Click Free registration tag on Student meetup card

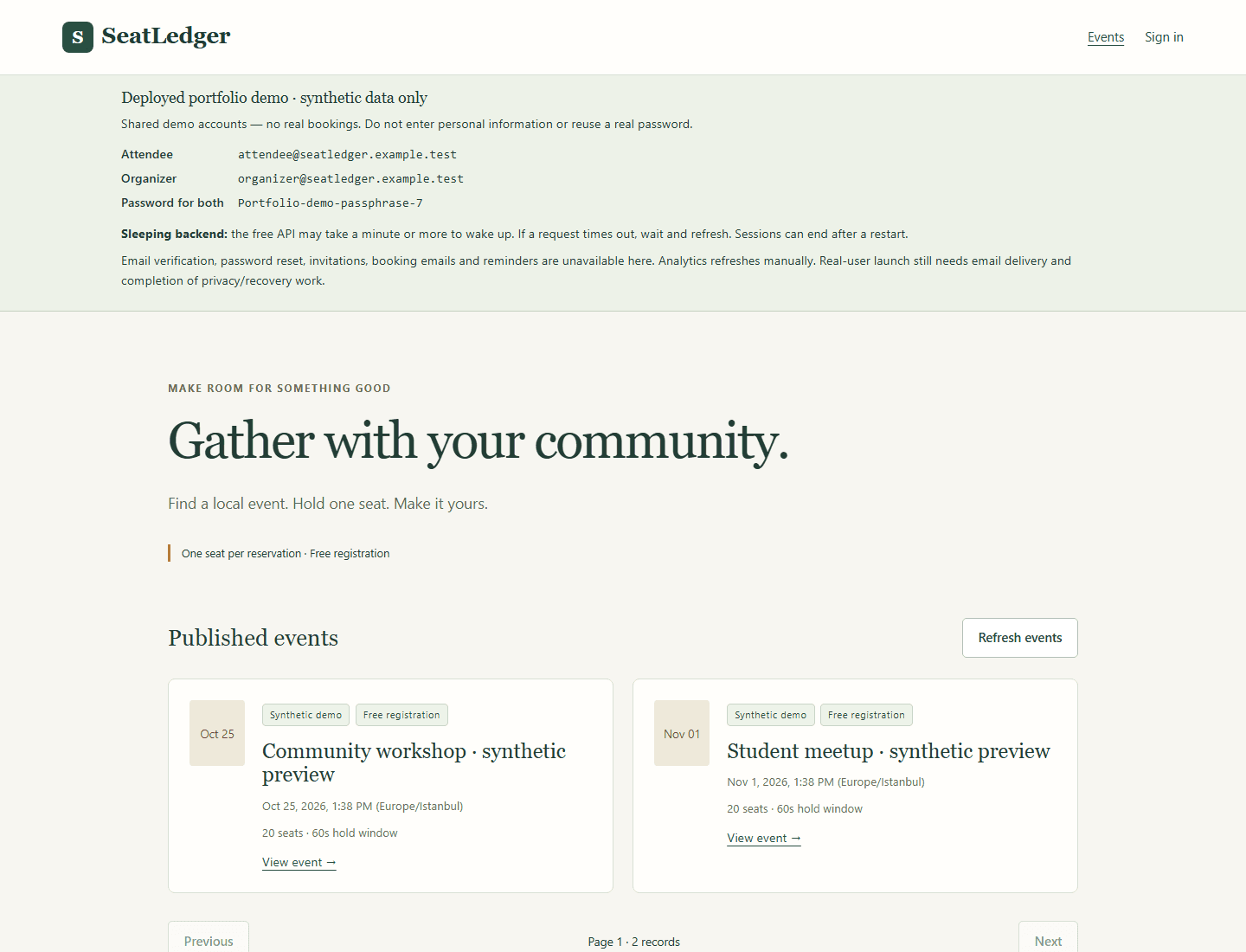click(x=866, y=715)
